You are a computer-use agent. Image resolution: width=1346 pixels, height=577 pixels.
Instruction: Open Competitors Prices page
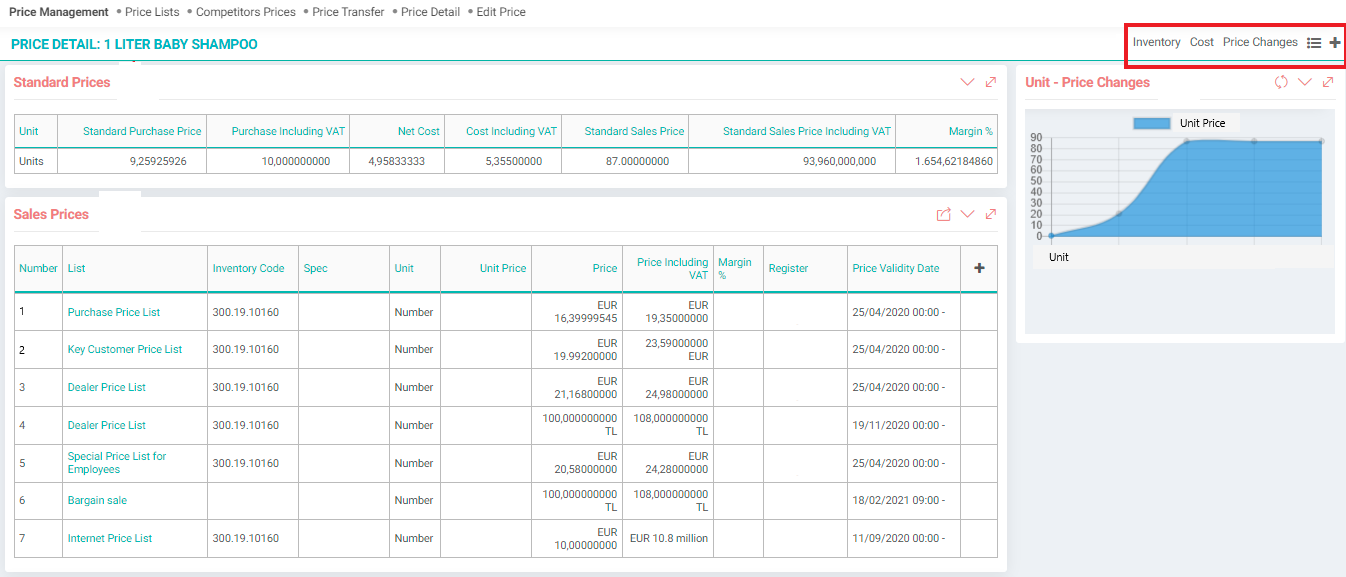point(246,12)
